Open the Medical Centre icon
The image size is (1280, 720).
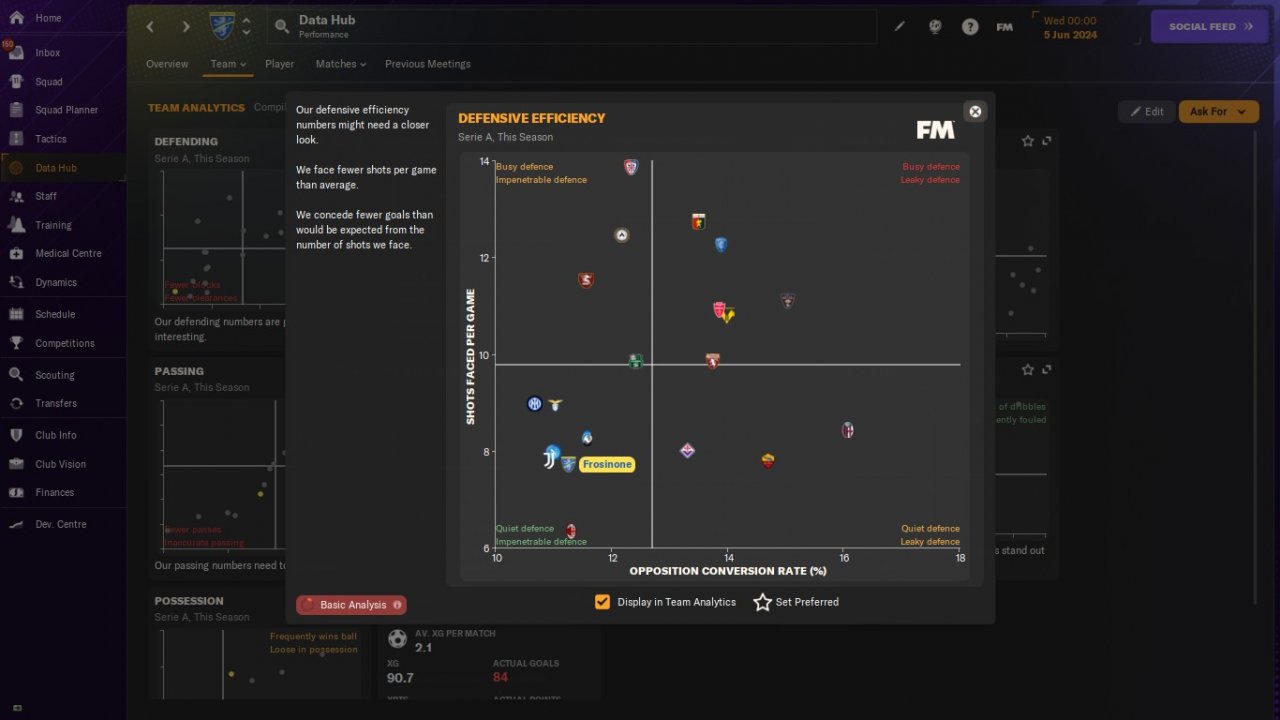click(x=16, y=253)
